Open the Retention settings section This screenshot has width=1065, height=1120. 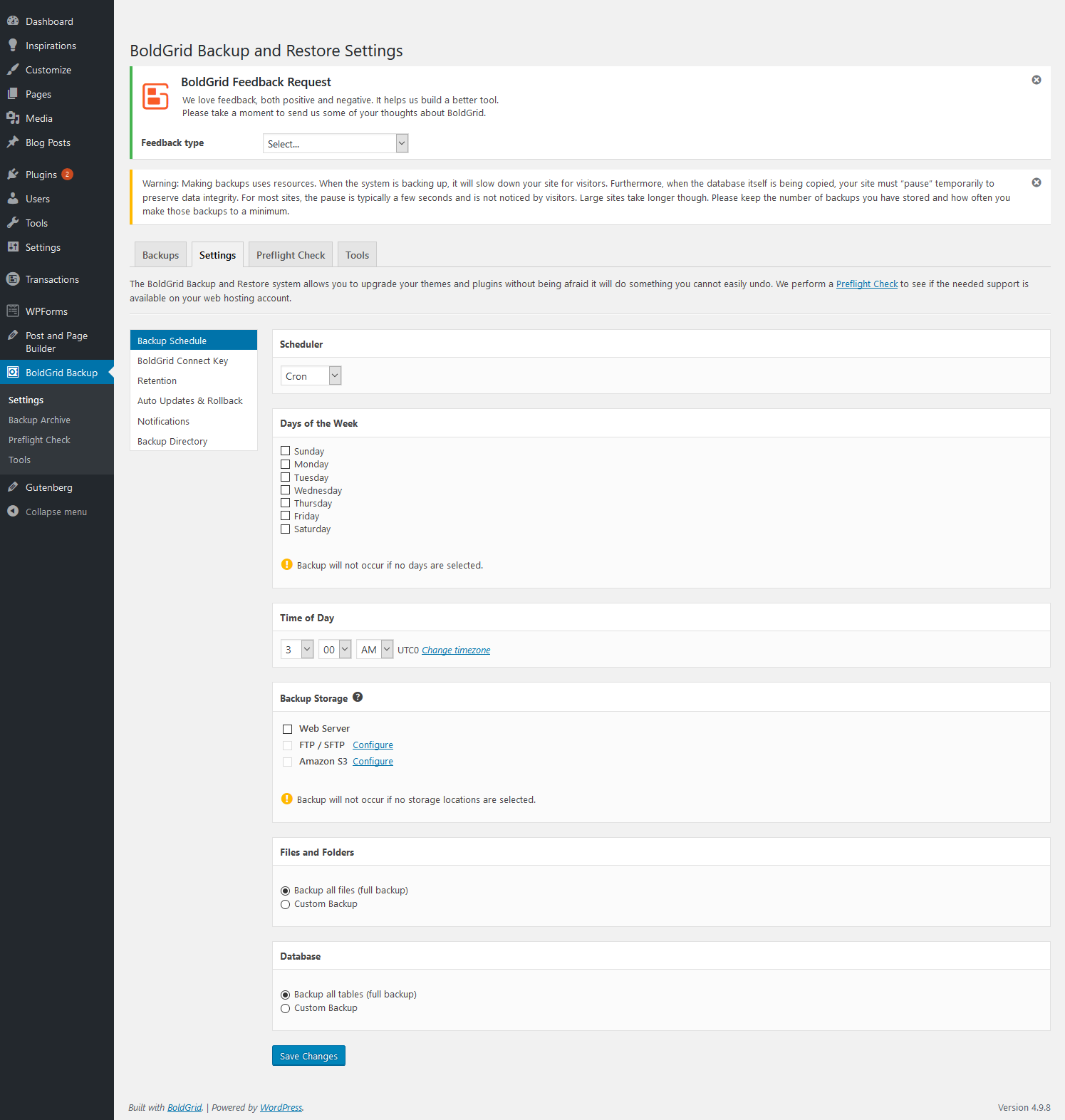(194, 380)
